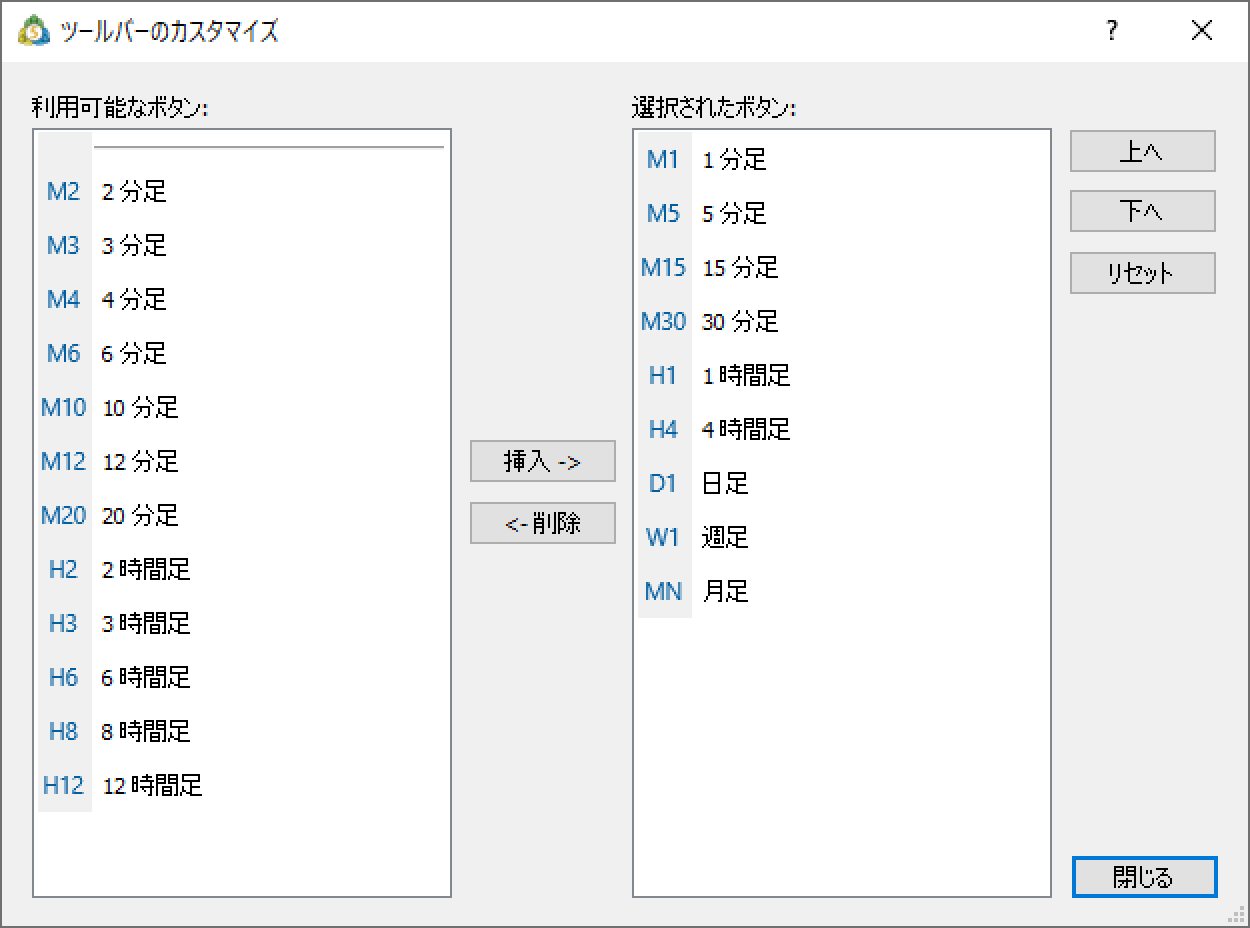The image size is (1250, 928).
Task: Choose 1 時間足 in selected list
Action: 746,375
